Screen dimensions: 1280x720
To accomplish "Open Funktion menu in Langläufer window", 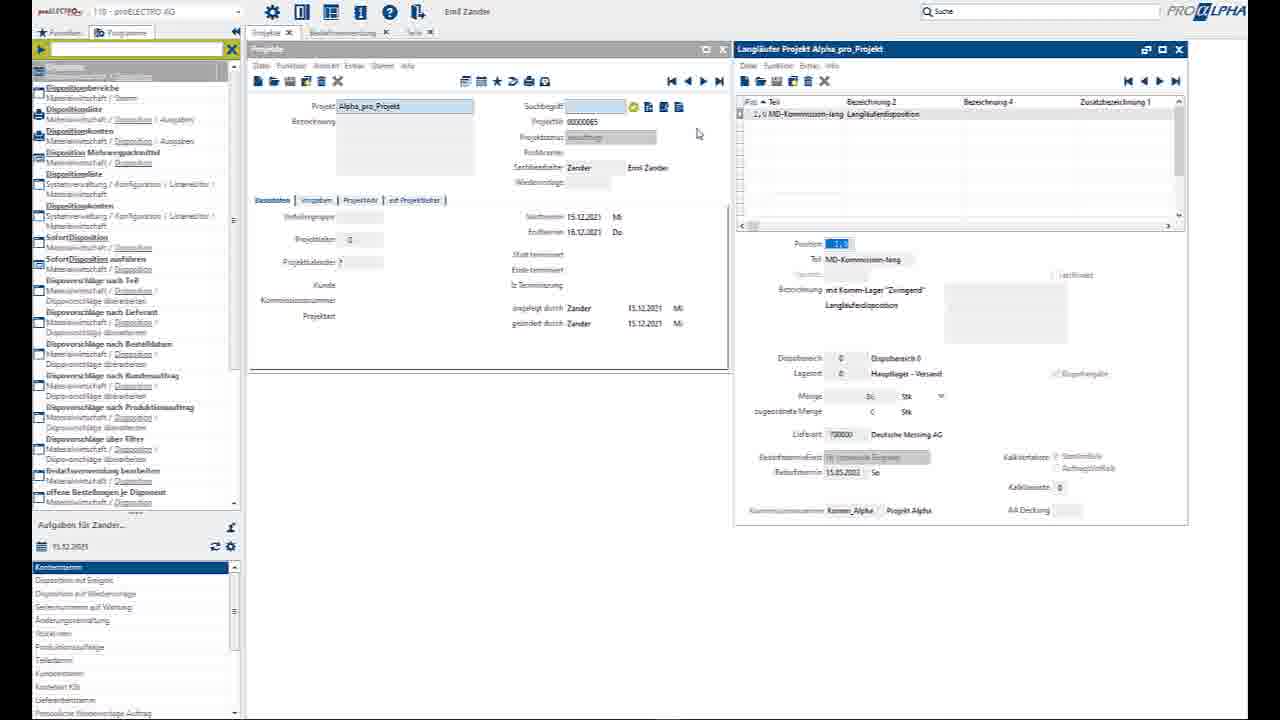I will pos(778,66).
